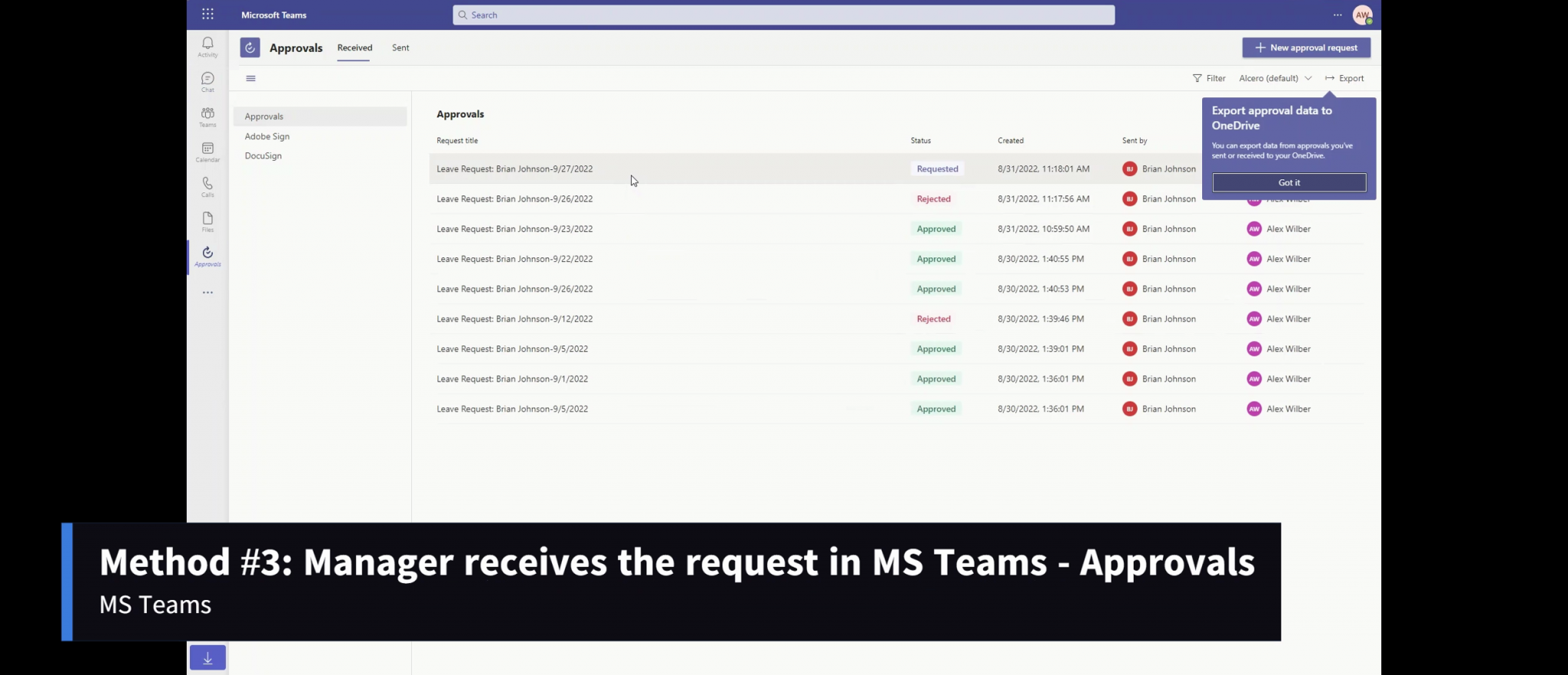Click New approval request button
Screen dimensions: 1568x675
point(1306,48)
